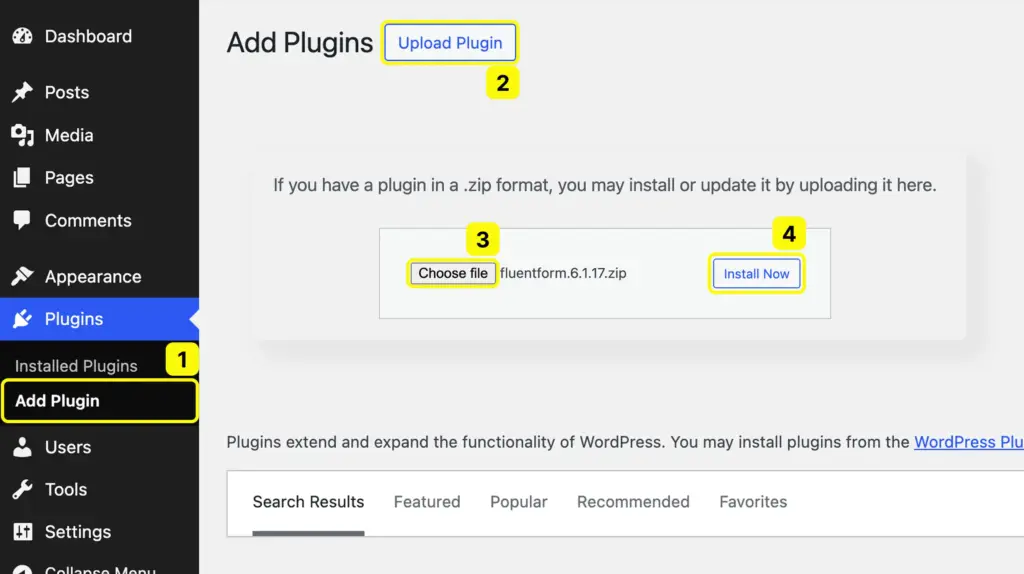The image size is (1024, 574).
Task: Click the Posts pushpin icon
Action: tap(22, 92)
